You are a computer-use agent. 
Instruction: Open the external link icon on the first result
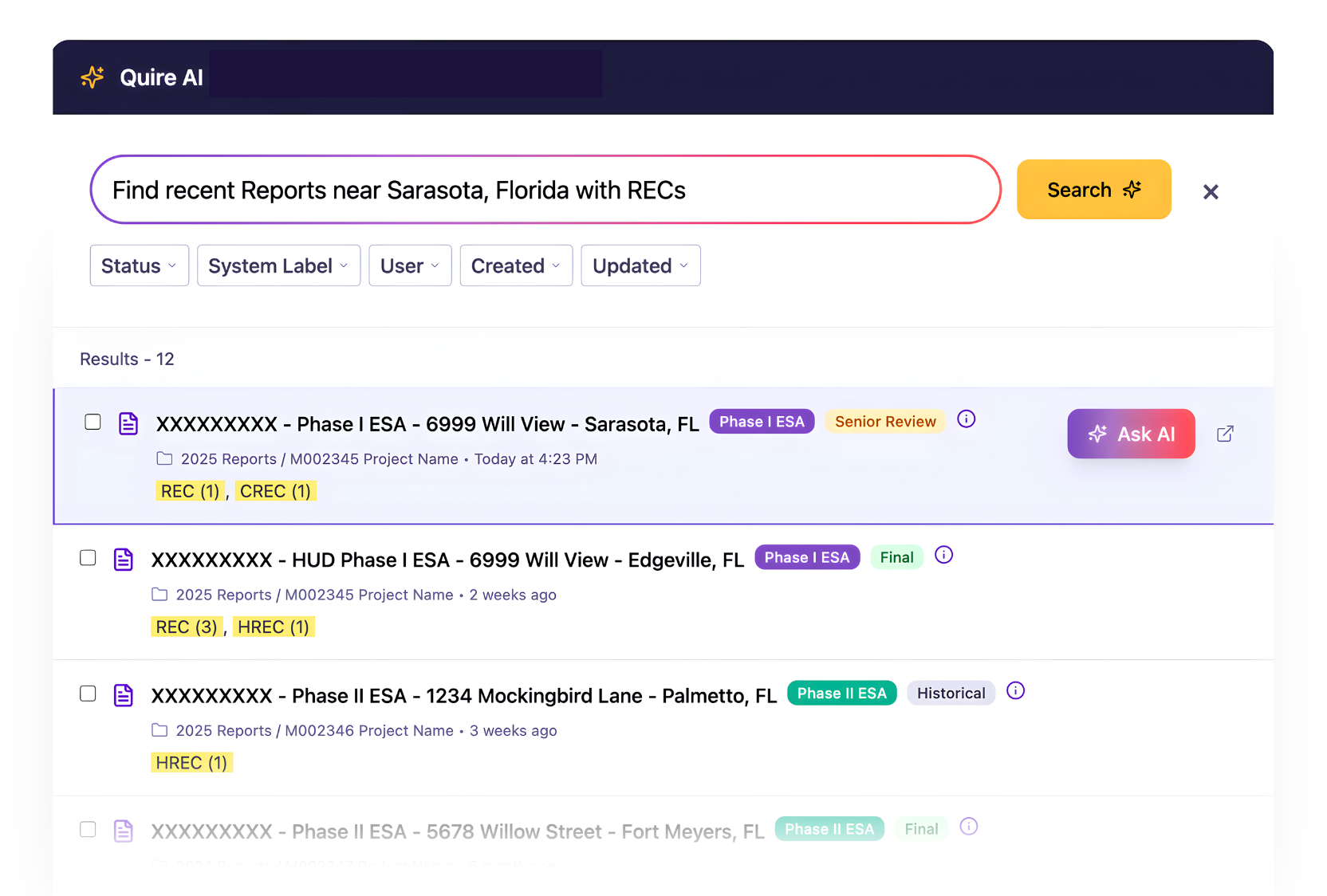click(1225, 433)
